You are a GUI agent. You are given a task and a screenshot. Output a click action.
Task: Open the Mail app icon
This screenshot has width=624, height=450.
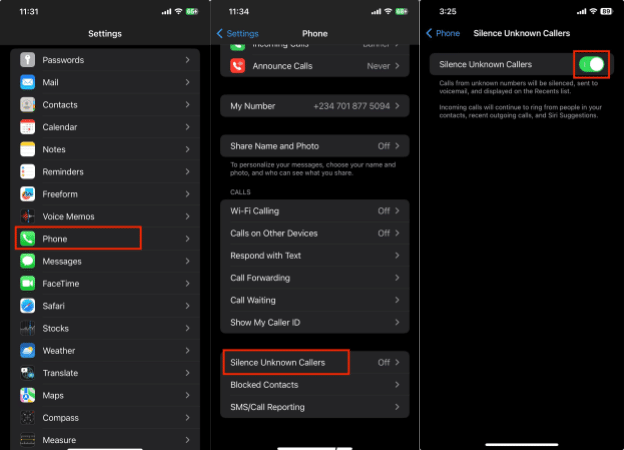pos(27,82)
